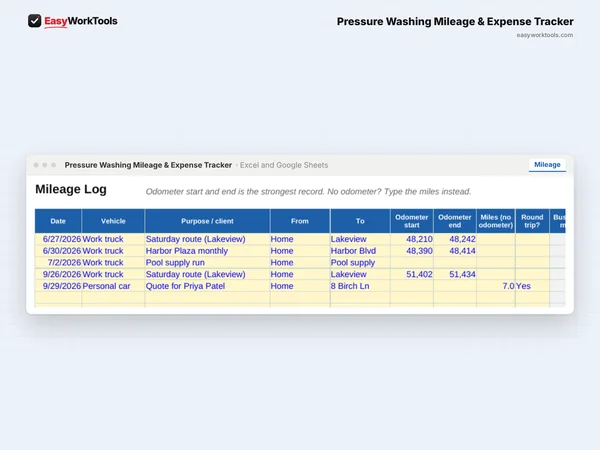This screenshot has height=450, width=600.
Task: Select the Round trip? column header
Action: tap(532, 221)
